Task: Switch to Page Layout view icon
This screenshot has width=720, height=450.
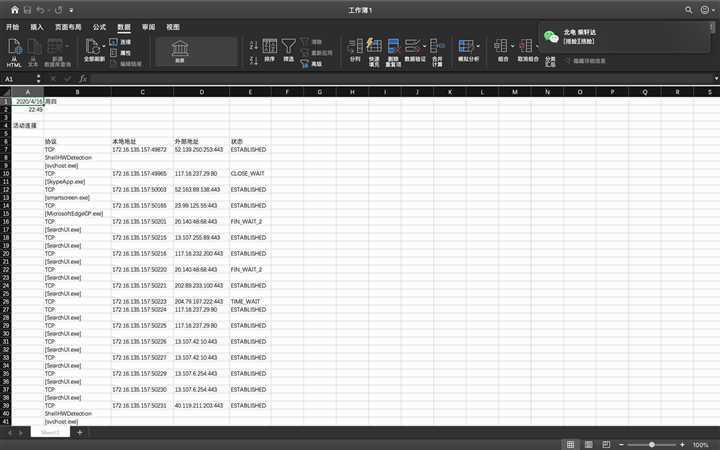Action: click(x=588, y=444)
